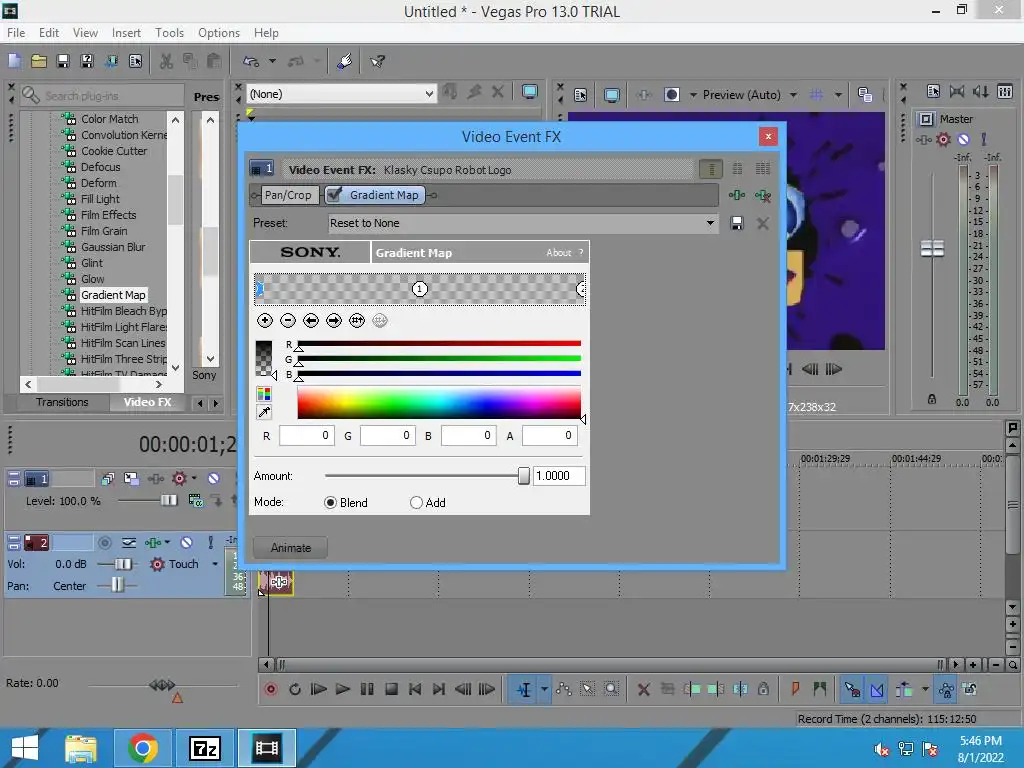1024x768 pixels.
Task: Click the Master FX gear icon
Action: click(943, 139)
